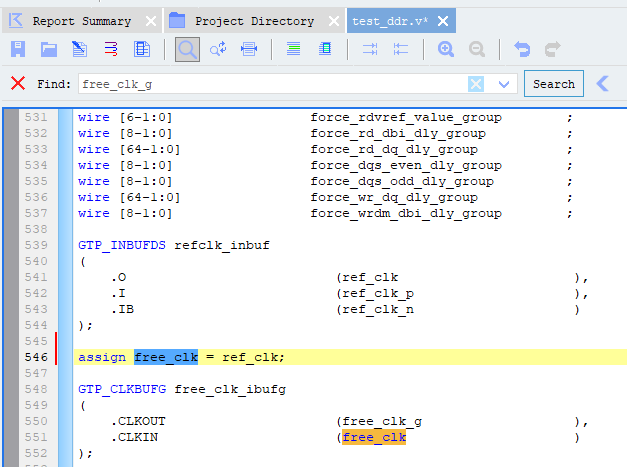This screenshot has height=467, width=627.
Task: Click the Undo arrow icon
Action: click(522, 49)
